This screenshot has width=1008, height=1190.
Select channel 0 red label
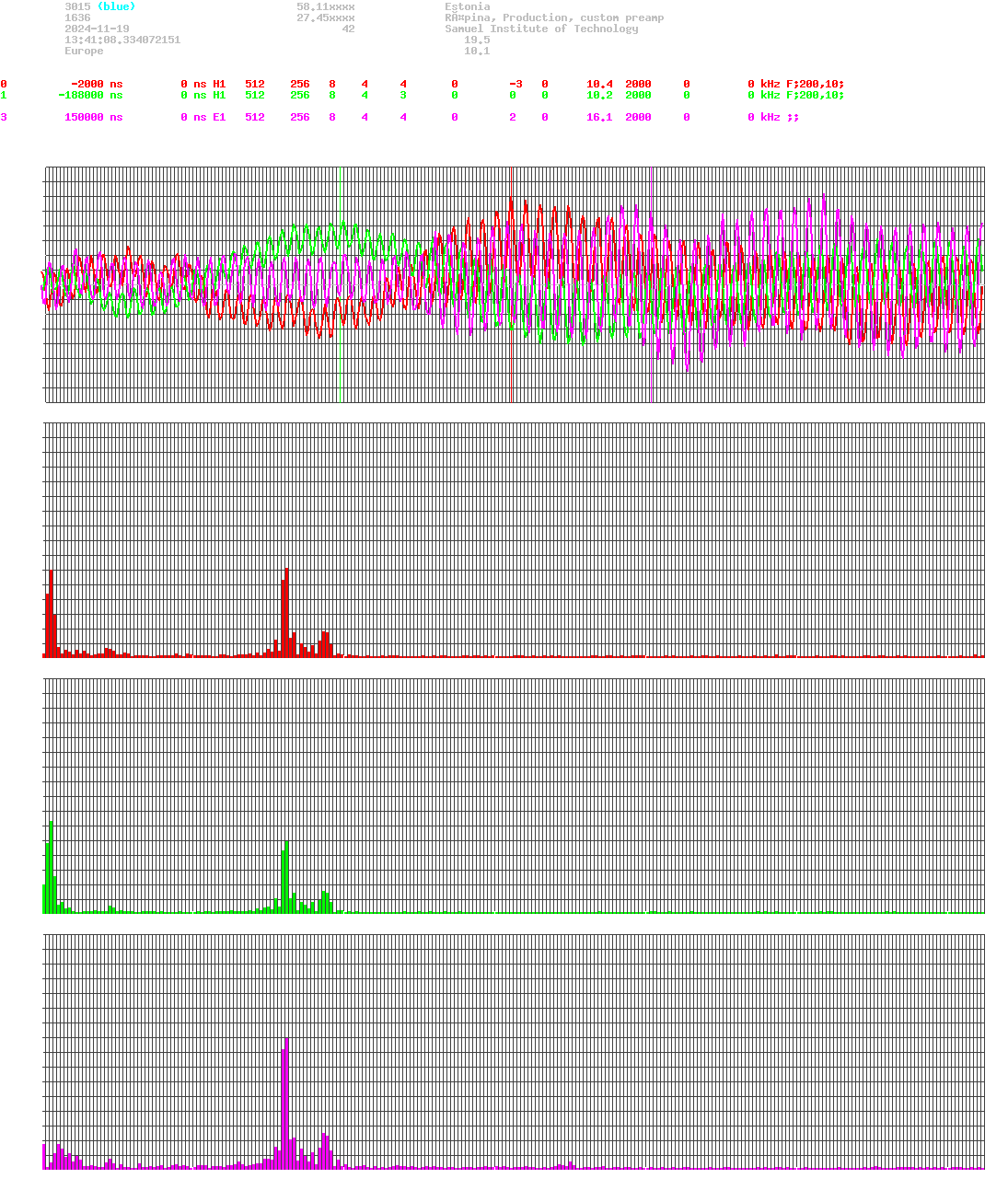(x=4, y=84)
